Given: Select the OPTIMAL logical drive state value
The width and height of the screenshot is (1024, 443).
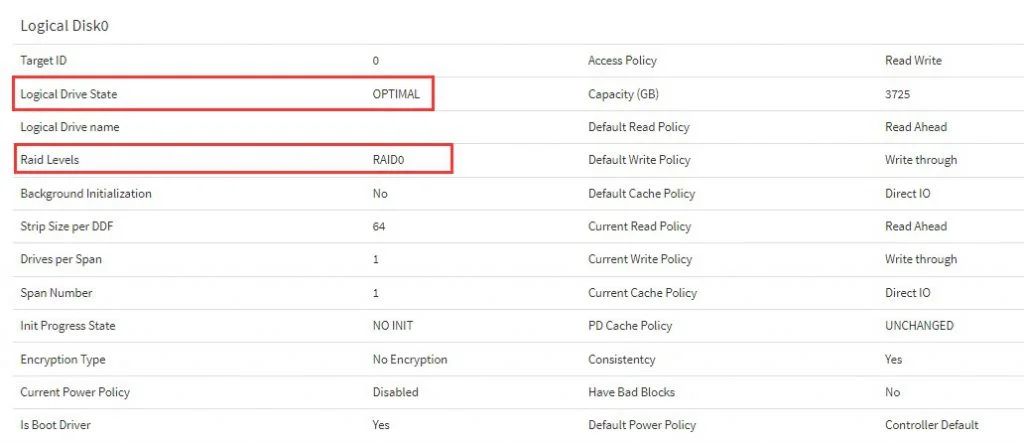Looking at the screenshot, I should [x=396, y=93].
